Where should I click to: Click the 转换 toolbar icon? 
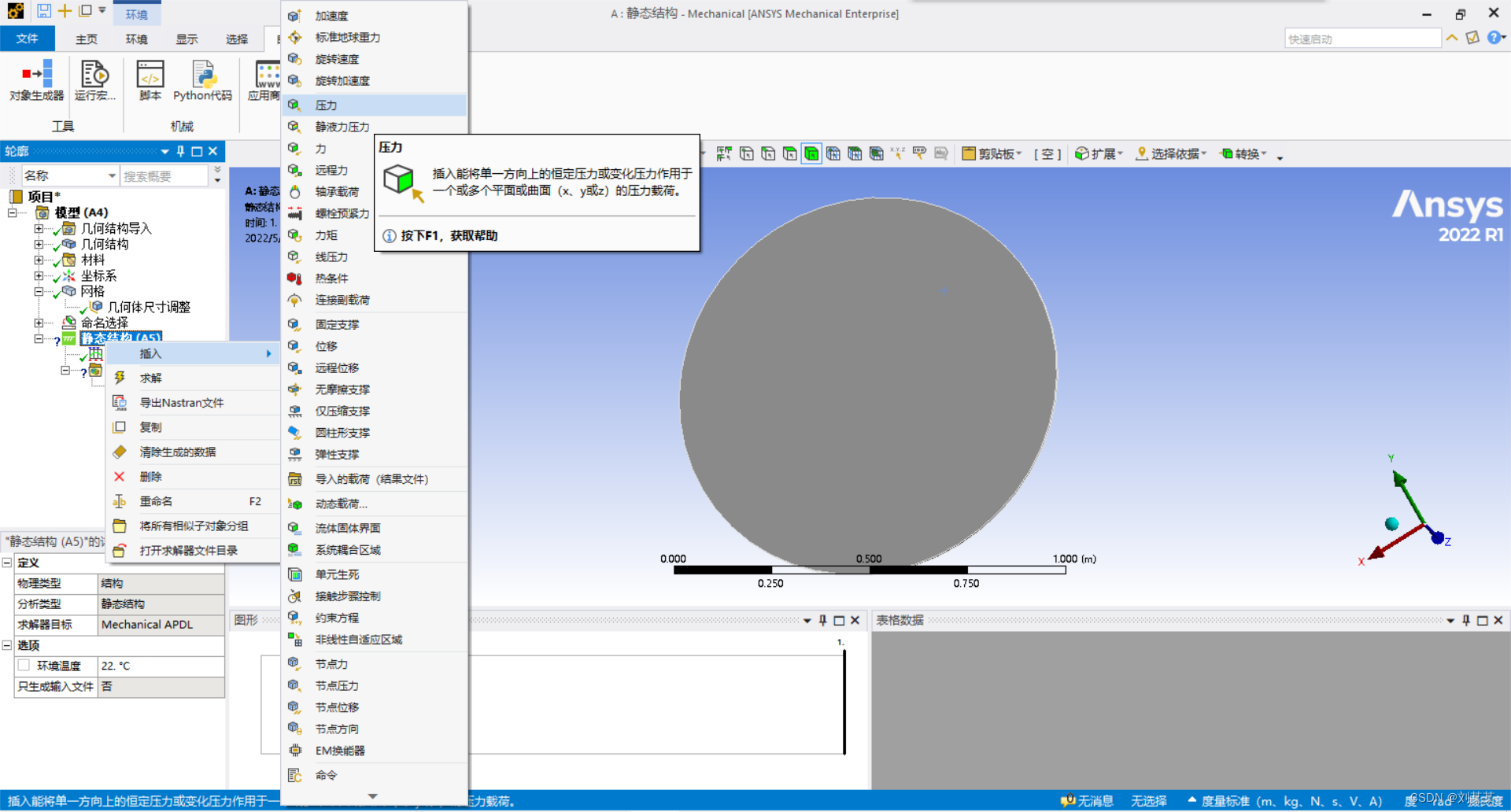pyautogui.click(x=1243, y=154)
